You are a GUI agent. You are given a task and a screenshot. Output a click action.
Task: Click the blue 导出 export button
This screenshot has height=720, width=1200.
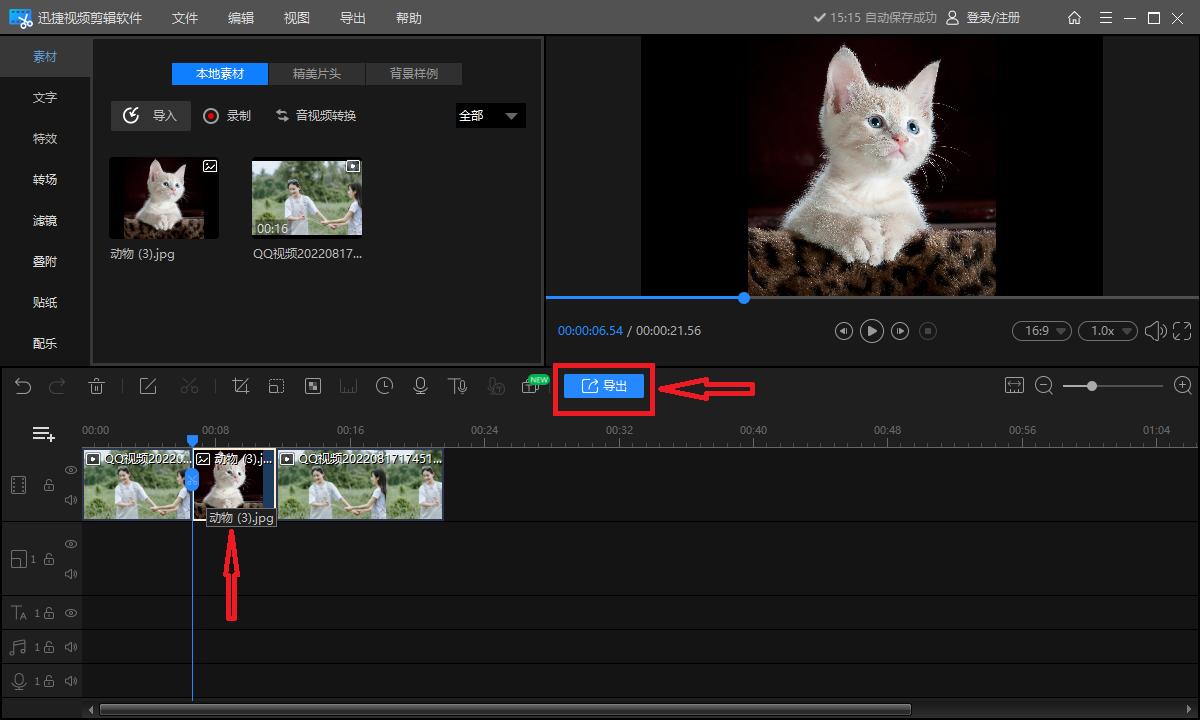click(604, 386)
